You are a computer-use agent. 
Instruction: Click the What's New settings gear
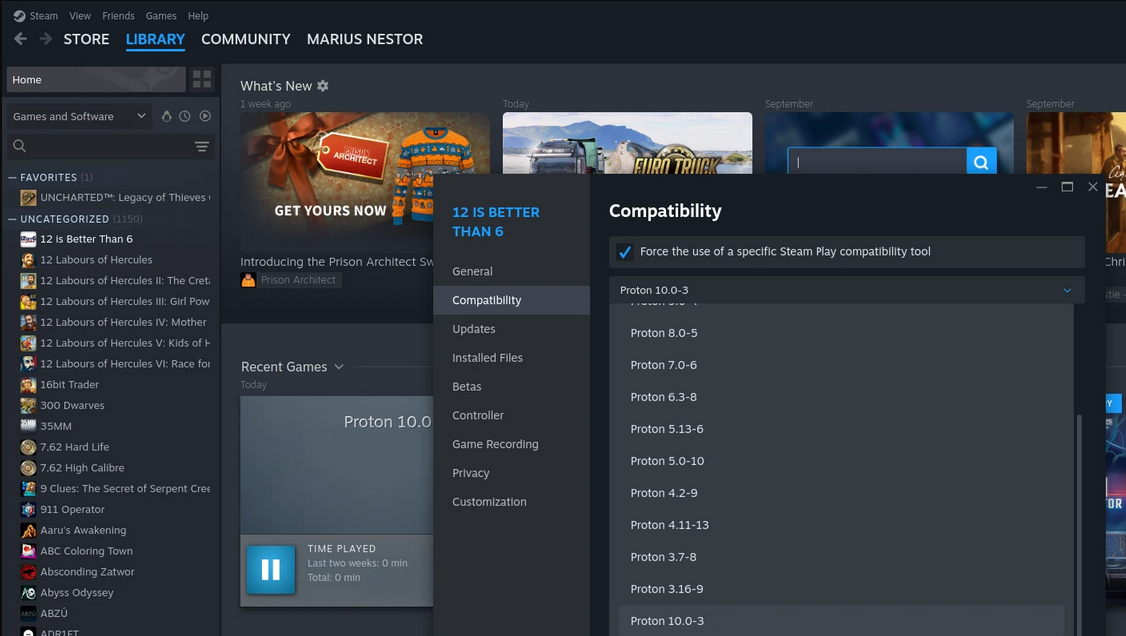pos(323,86)
